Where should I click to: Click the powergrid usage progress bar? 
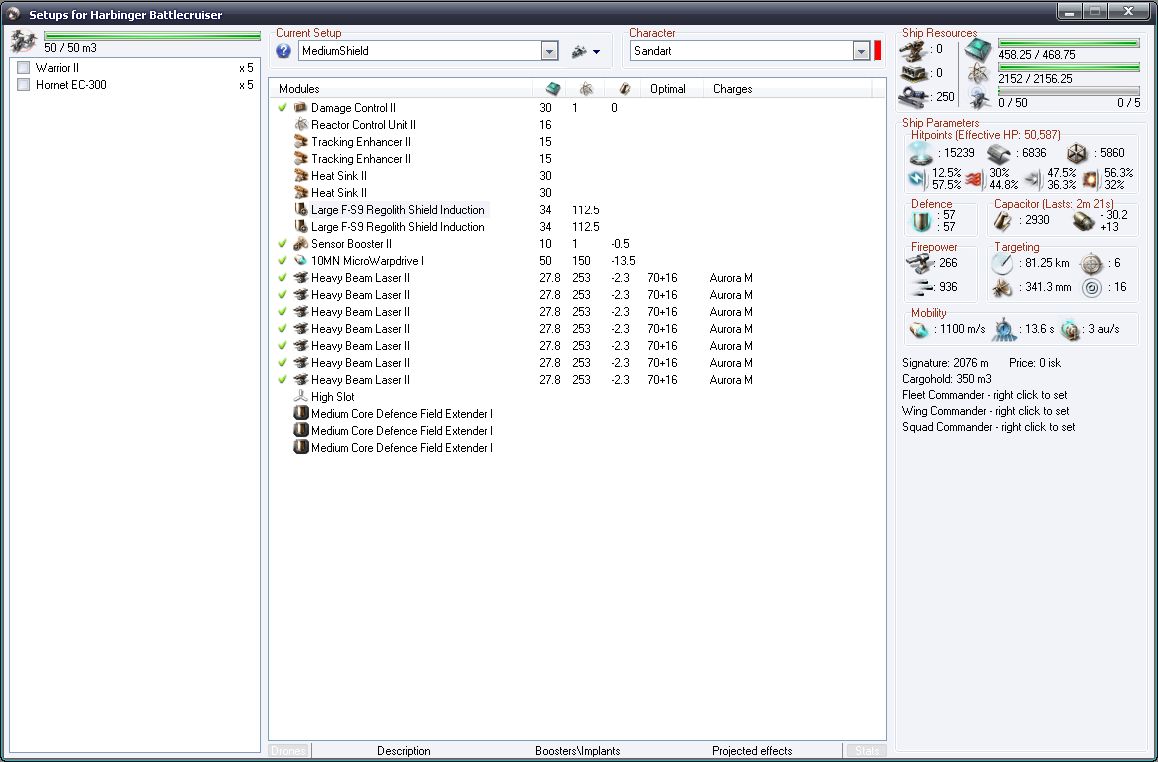pos(1069,67)
